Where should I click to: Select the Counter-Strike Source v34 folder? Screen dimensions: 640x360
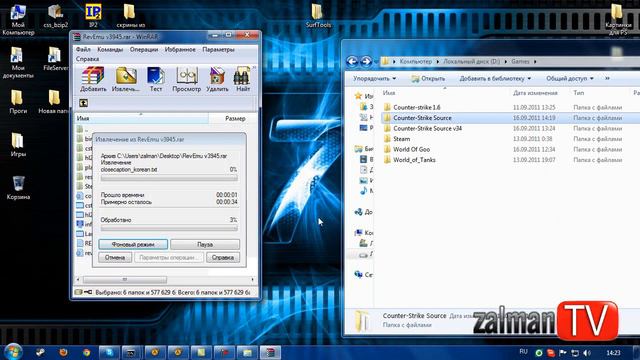point(427,128)
